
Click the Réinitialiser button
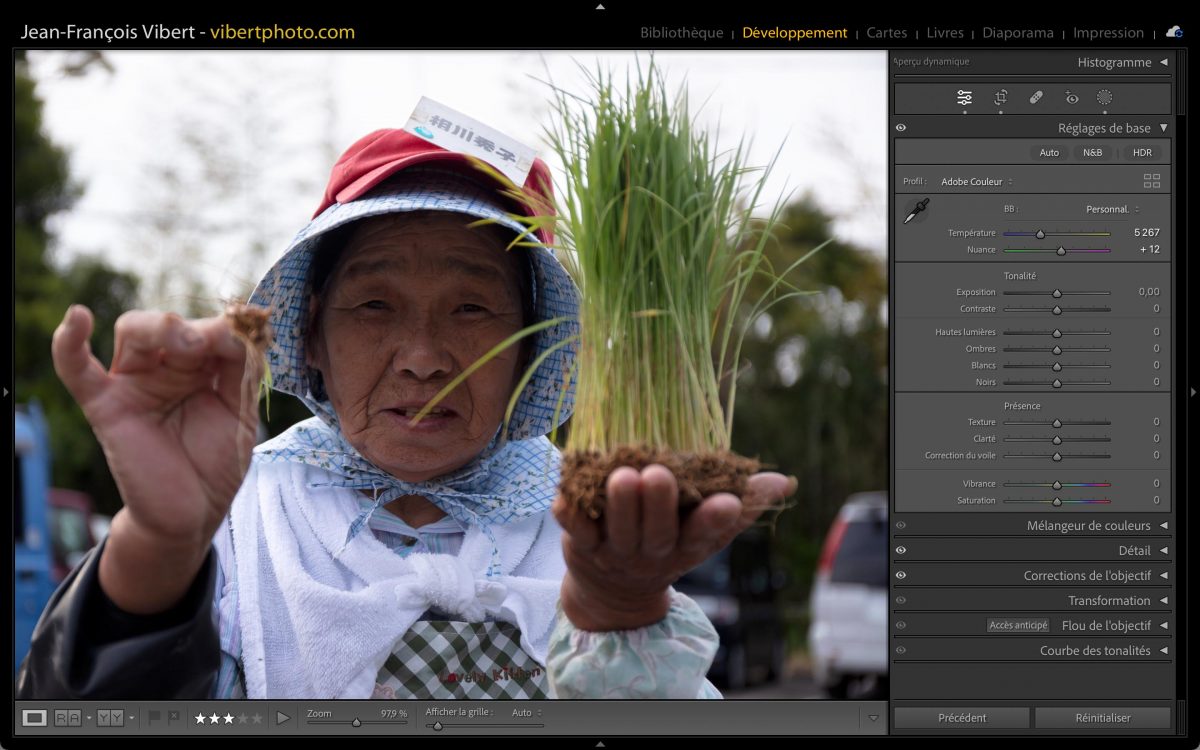(1102, 717)
